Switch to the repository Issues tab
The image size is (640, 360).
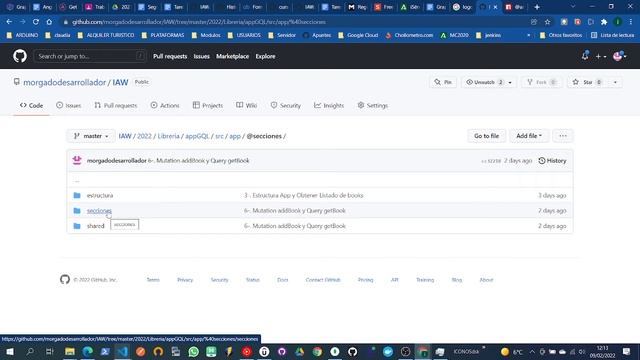point(69,105)
